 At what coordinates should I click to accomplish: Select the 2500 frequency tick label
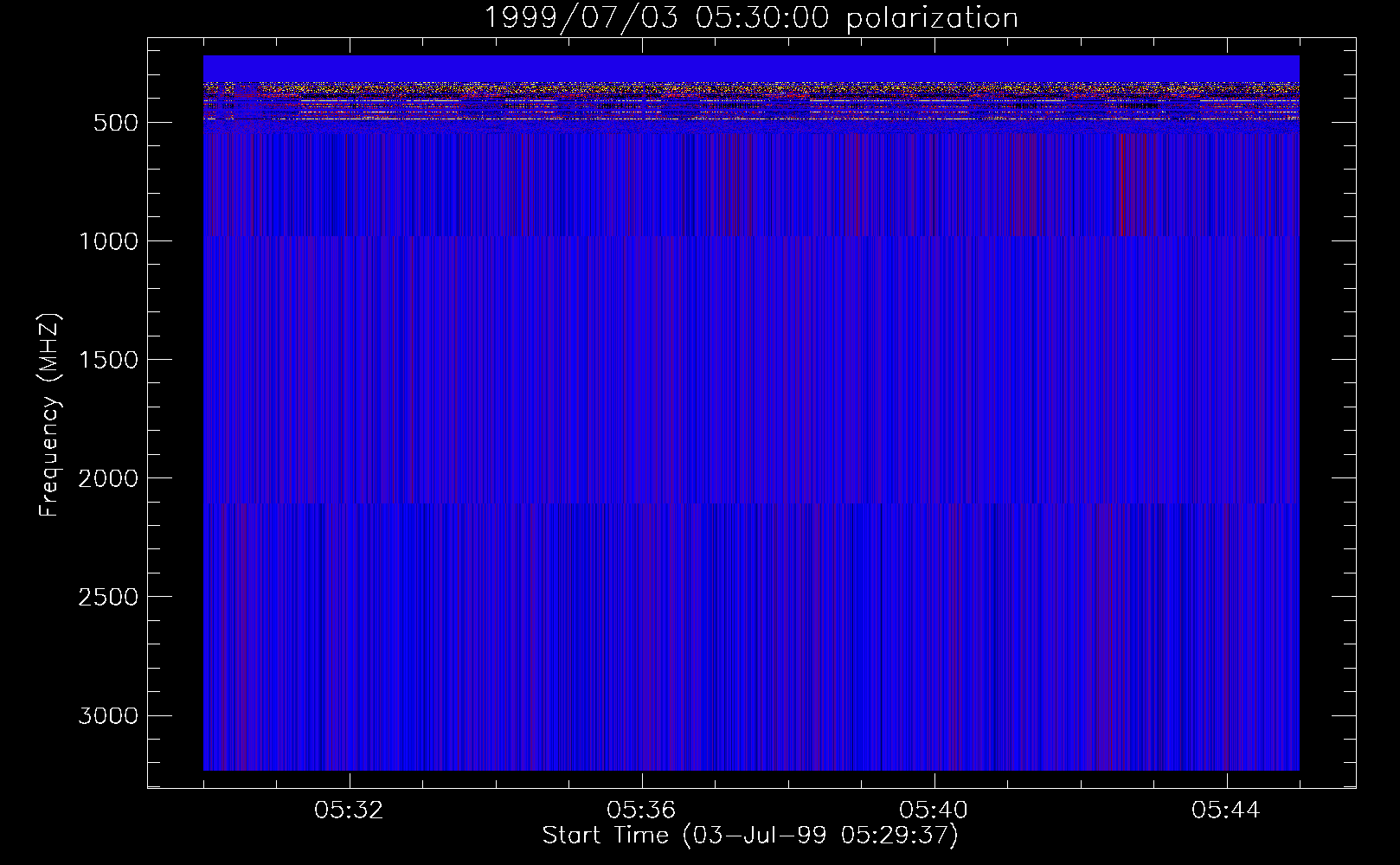tap(108, 597)
